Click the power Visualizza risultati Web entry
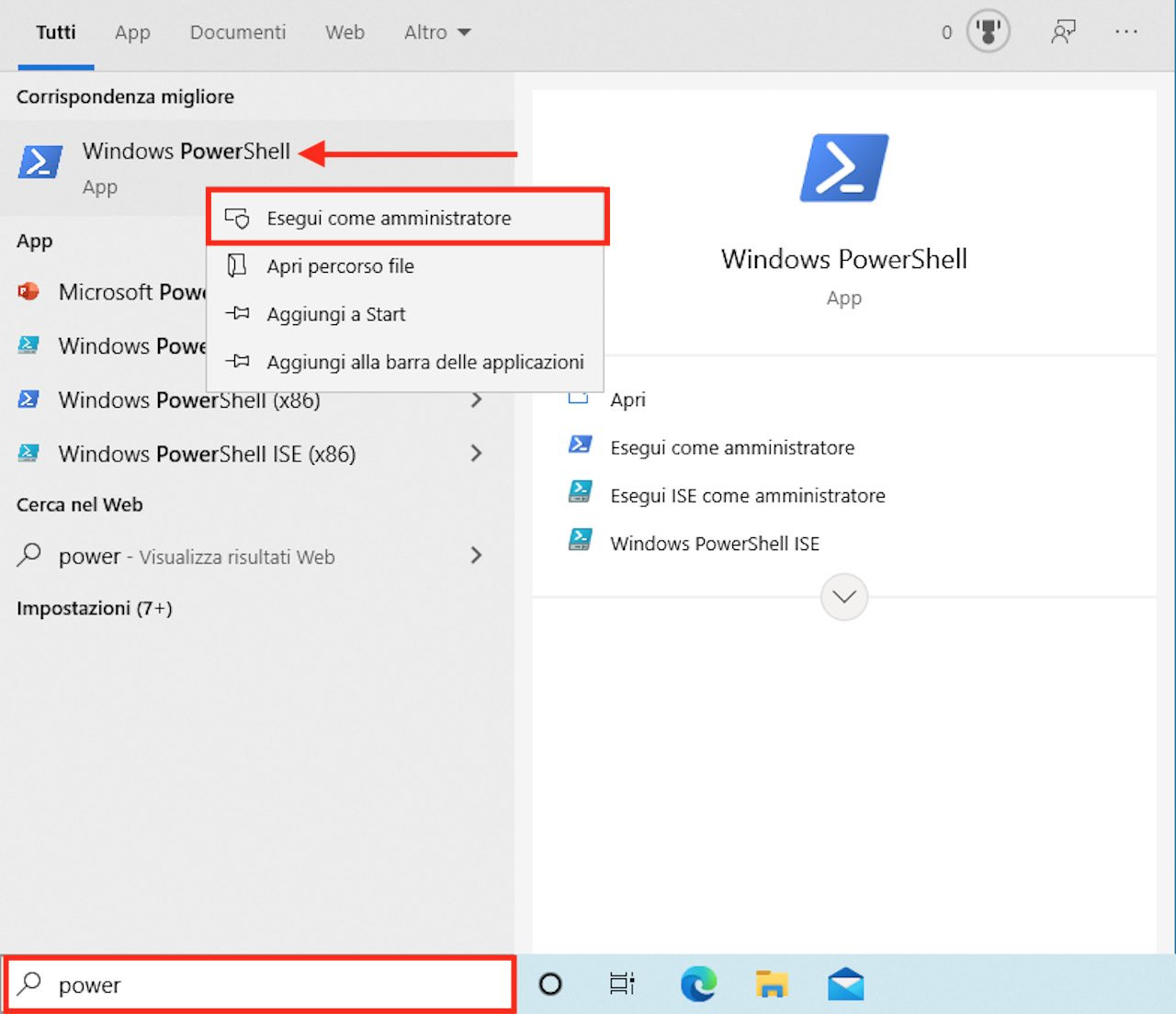This screenshot has height=1014, width=1176. [257, 555]
